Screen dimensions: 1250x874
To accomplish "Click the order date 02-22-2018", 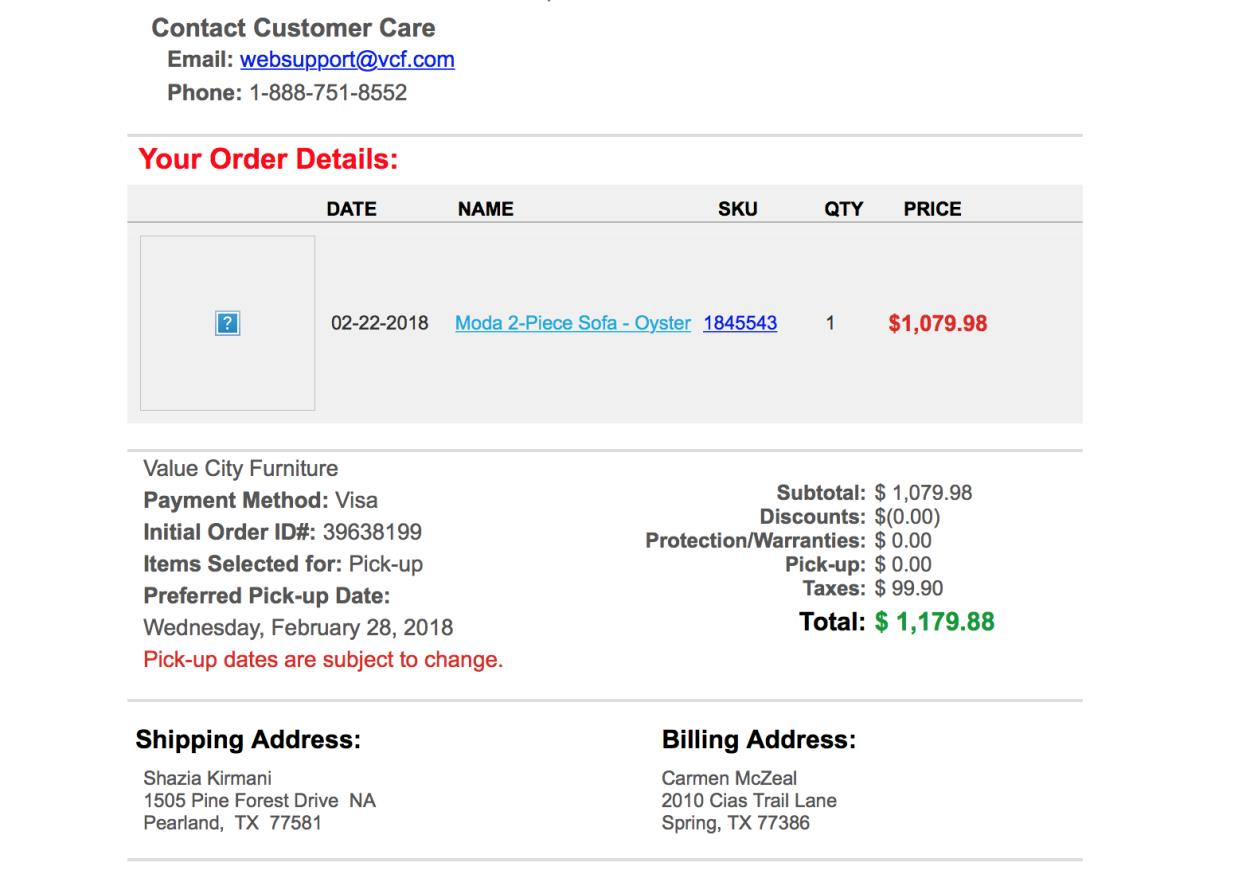I will [x=379, y=324].
